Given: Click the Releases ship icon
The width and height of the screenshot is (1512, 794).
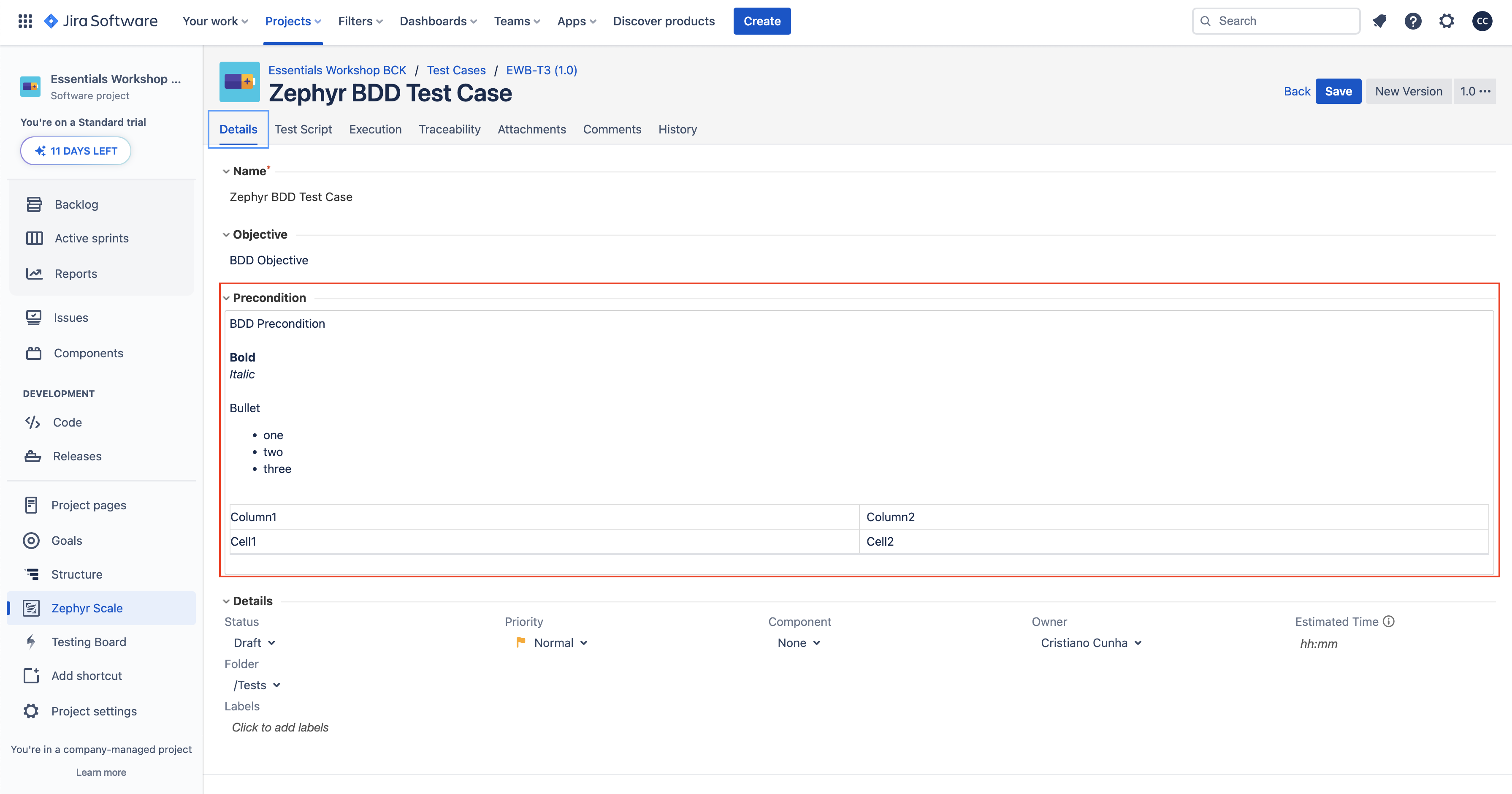Looking at the screenshot, I should pos(32,456).
